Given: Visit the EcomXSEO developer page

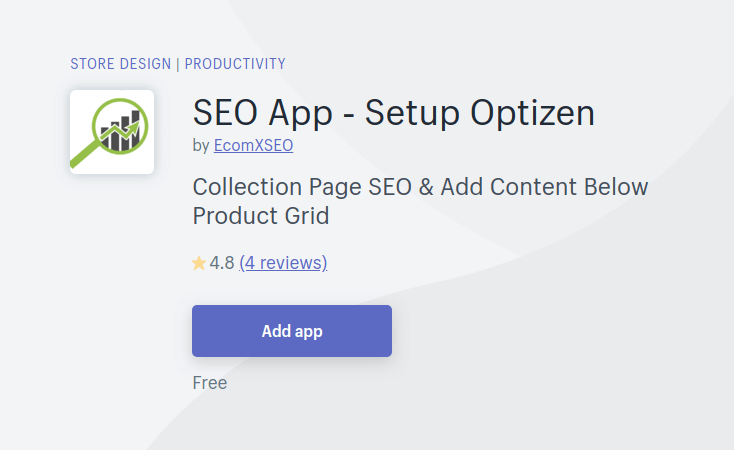Looking at the screenshot, I should 253,146.
